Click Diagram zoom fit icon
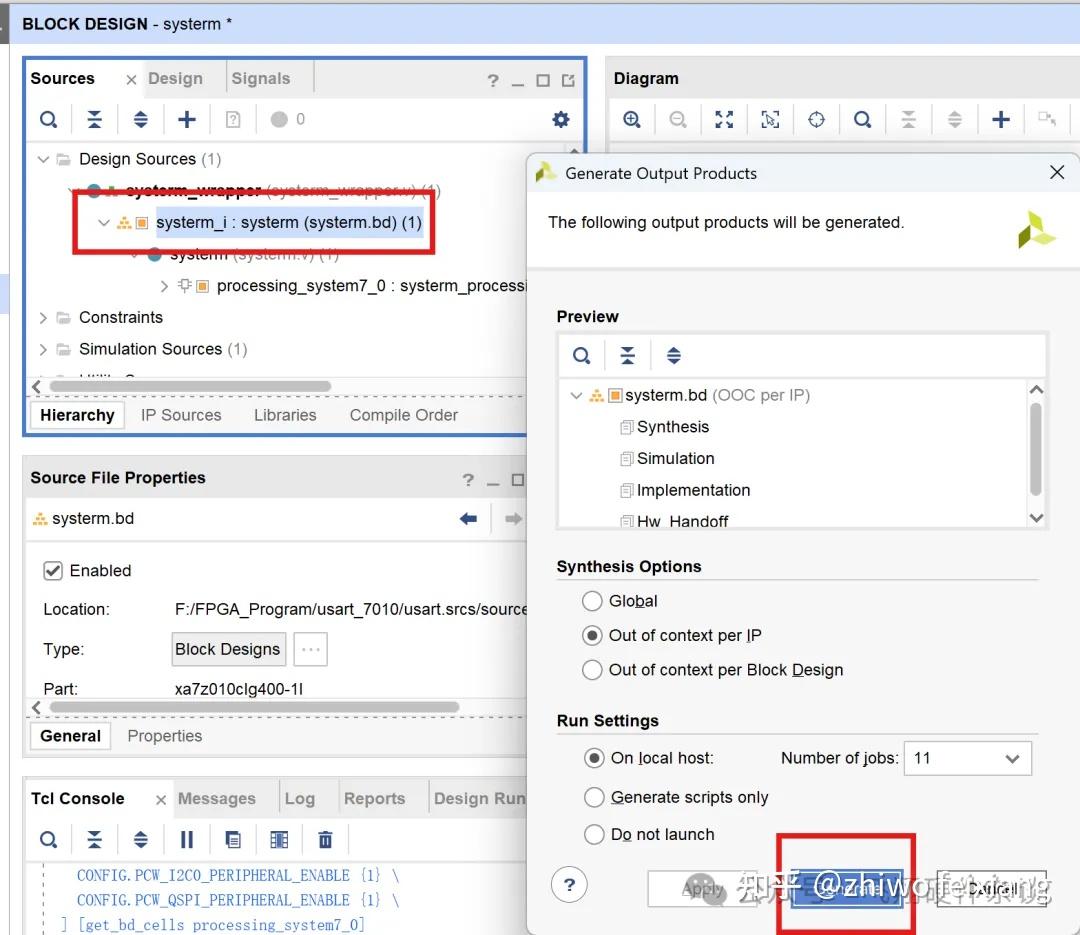 [x=724, y=119]
